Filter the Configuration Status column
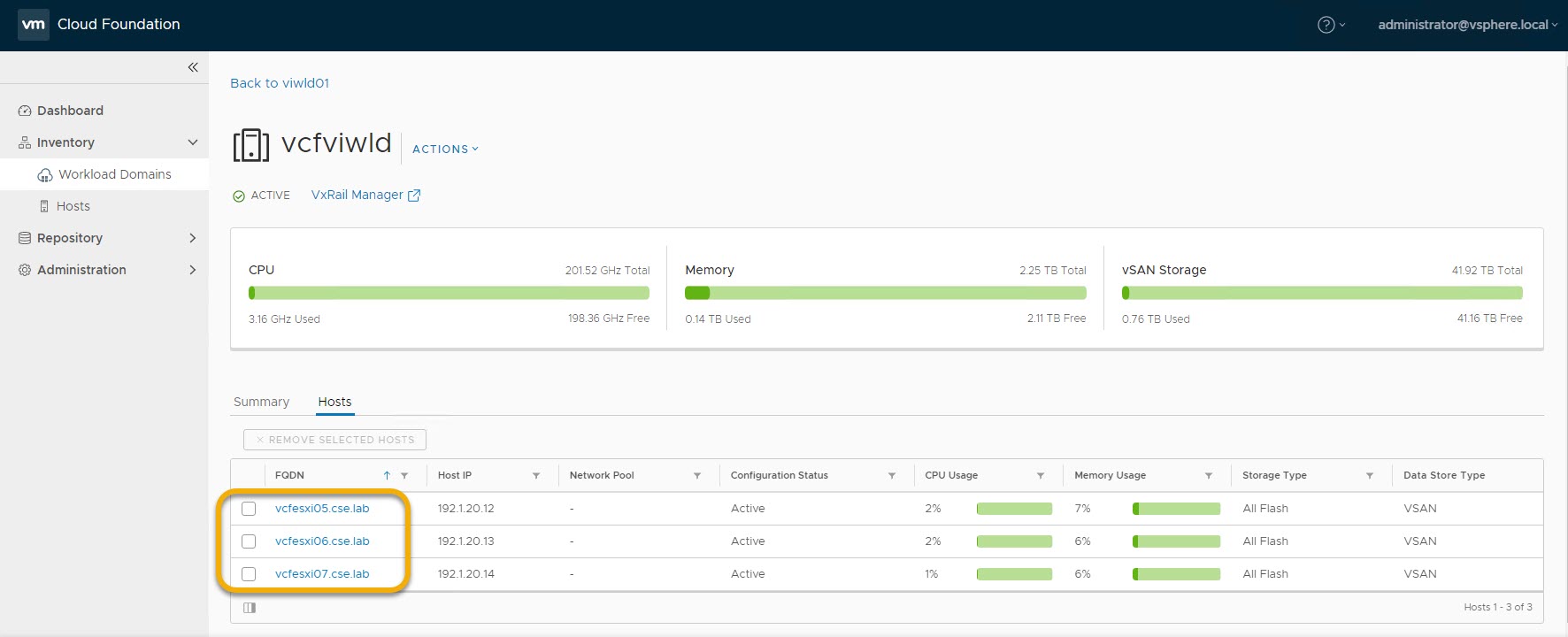1568x637 pixels. click(x=892, y=476)
